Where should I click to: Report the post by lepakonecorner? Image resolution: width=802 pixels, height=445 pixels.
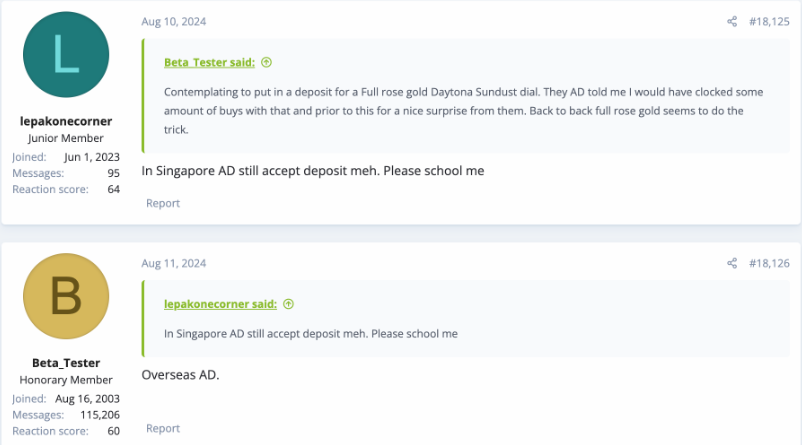163,203
